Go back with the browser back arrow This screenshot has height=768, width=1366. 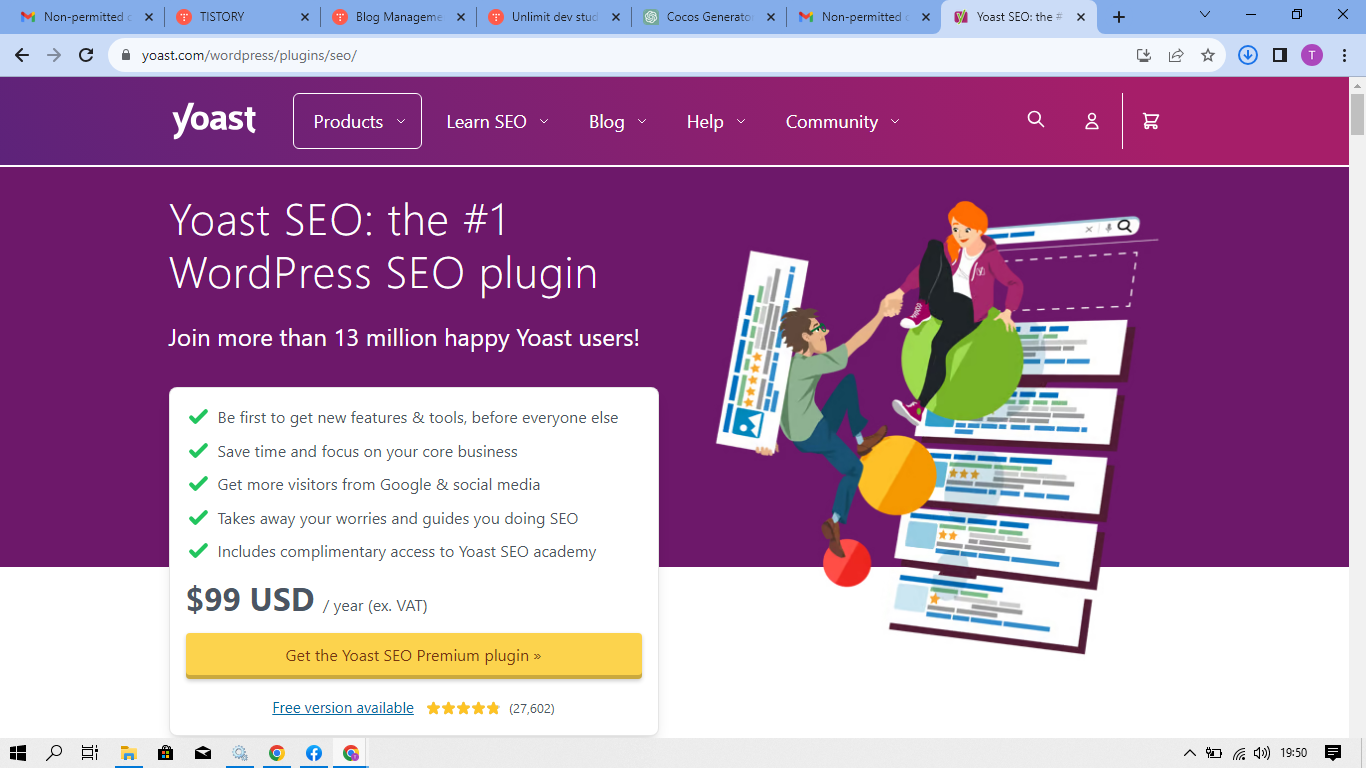[x=22, y=55]
